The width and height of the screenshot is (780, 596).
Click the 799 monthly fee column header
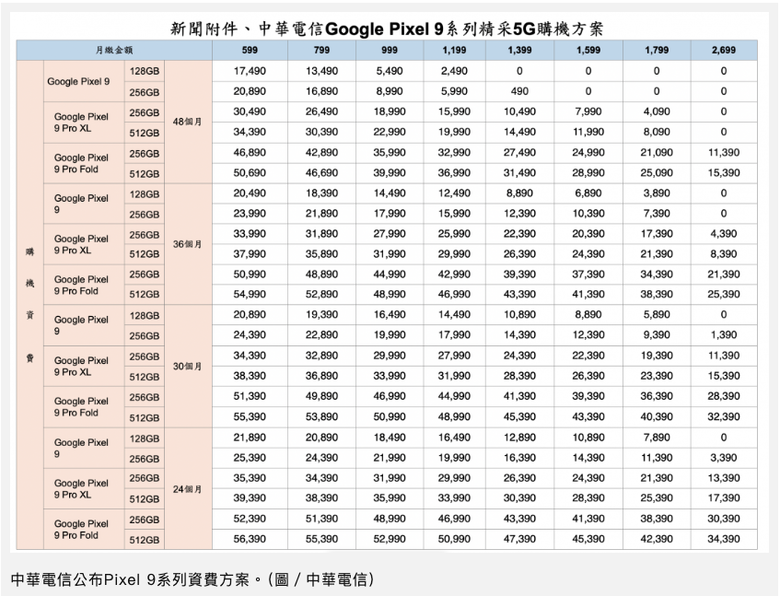click(x=321, y=50)
